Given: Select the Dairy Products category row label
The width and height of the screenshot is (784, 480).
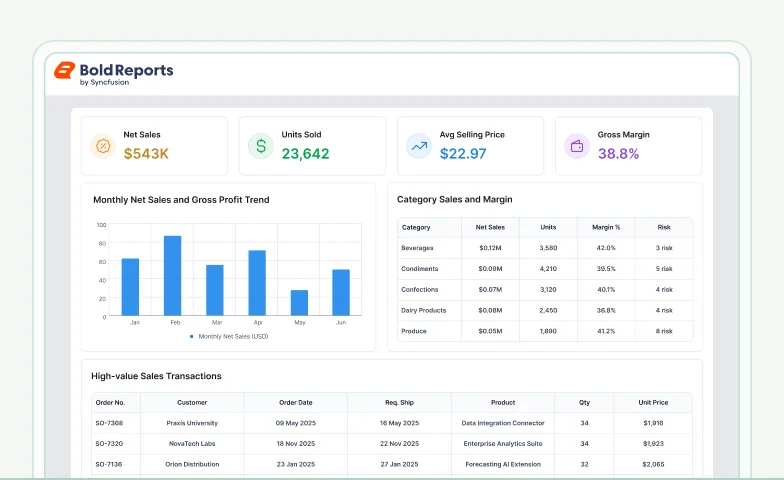Looking at the screenshot, I should coord(424,310).
